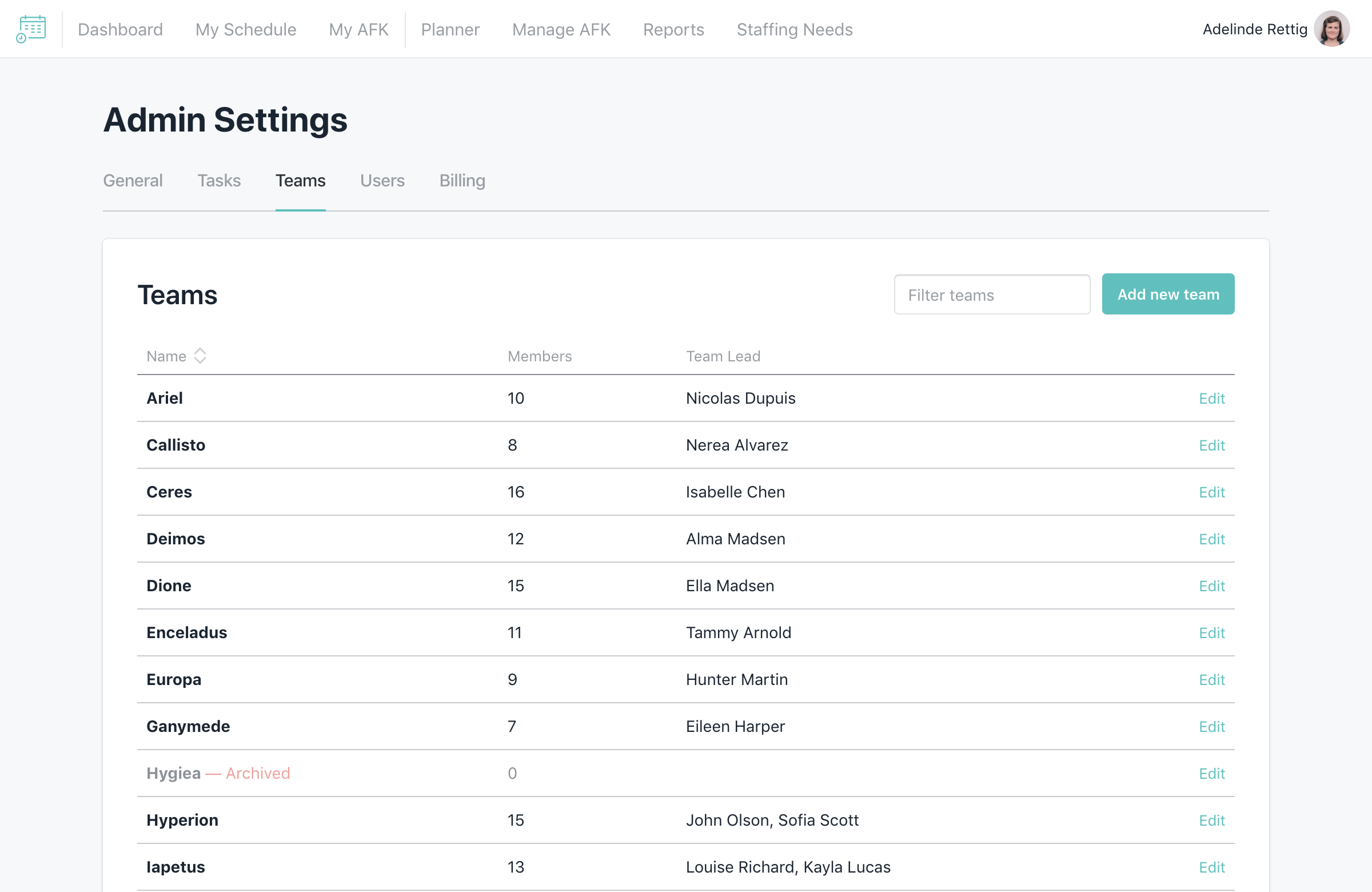Image resolution: width=1372 pixels, height=892 pixels.
Task: Select the Tasks settings tab
Action: pos(218,181)
